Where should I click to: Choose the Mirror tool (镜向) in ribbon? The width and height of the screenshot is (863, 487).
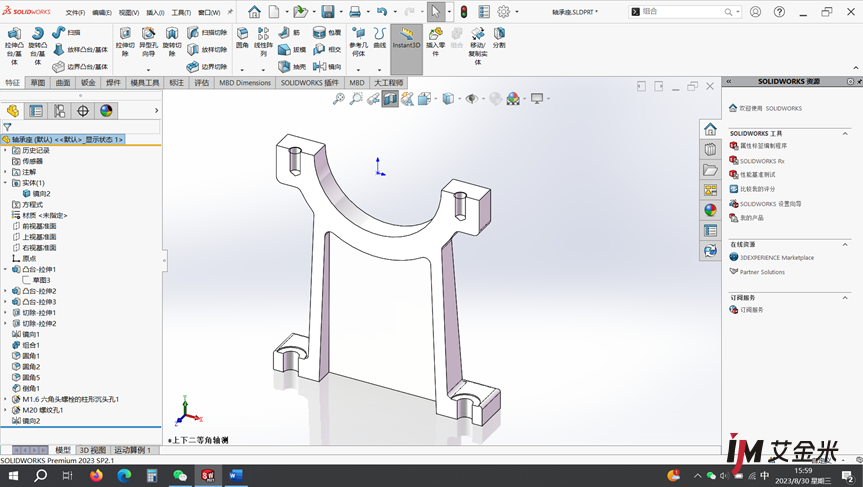click(x=327, y=67)
